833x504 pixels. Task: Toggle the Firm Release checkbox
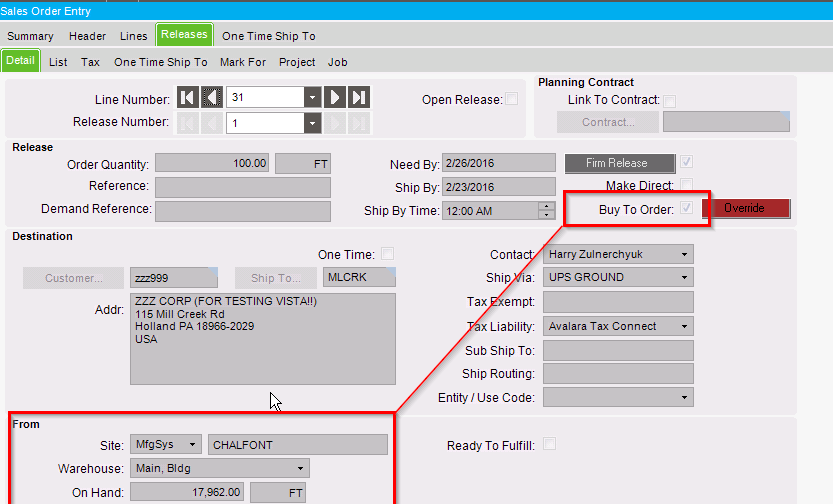pyautogui.click(x=686, y=161)
